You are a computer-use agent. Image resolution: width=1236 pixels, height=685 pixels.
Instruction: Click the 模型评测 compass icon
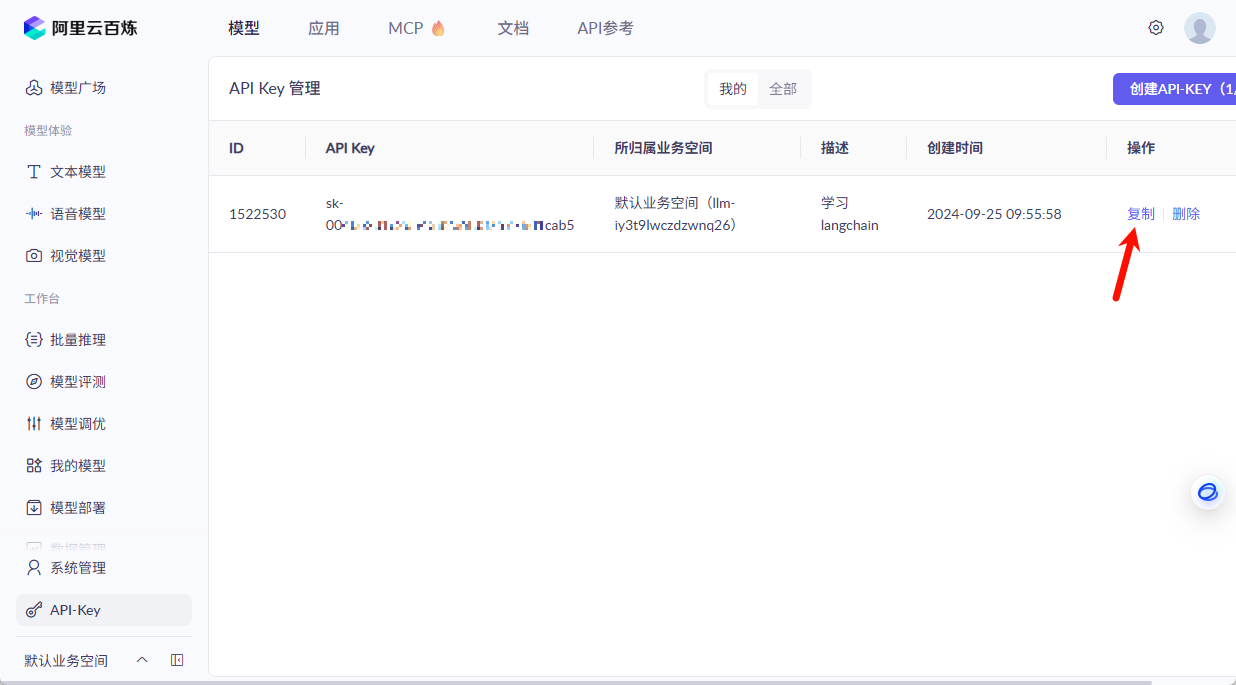(34, 382)
